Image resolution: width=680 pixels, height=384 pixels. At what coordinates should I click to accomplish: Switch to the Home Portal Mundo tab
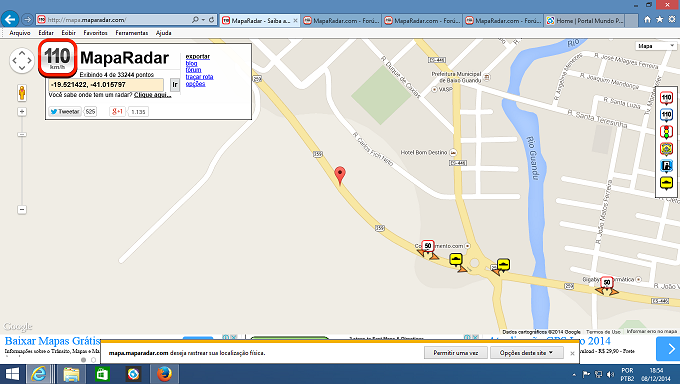[585, 20]
